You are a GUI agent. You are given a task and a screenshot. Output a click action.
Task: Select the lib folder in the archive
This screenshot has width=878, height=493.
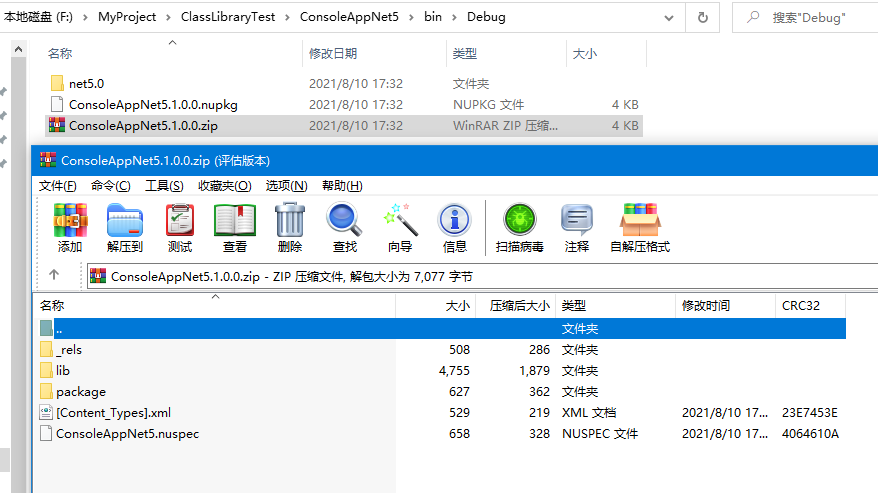(63, 370)
